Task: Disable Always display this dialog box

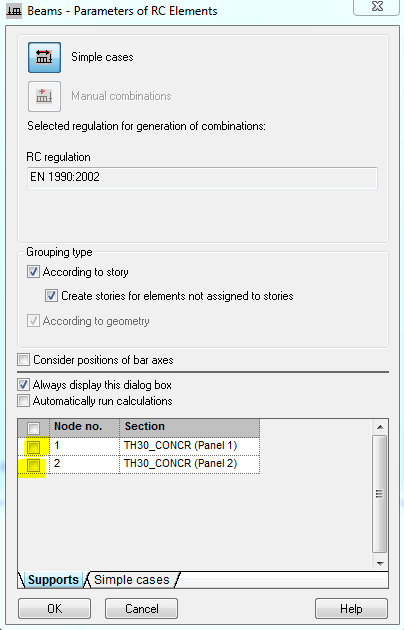Action: (24, 385)
